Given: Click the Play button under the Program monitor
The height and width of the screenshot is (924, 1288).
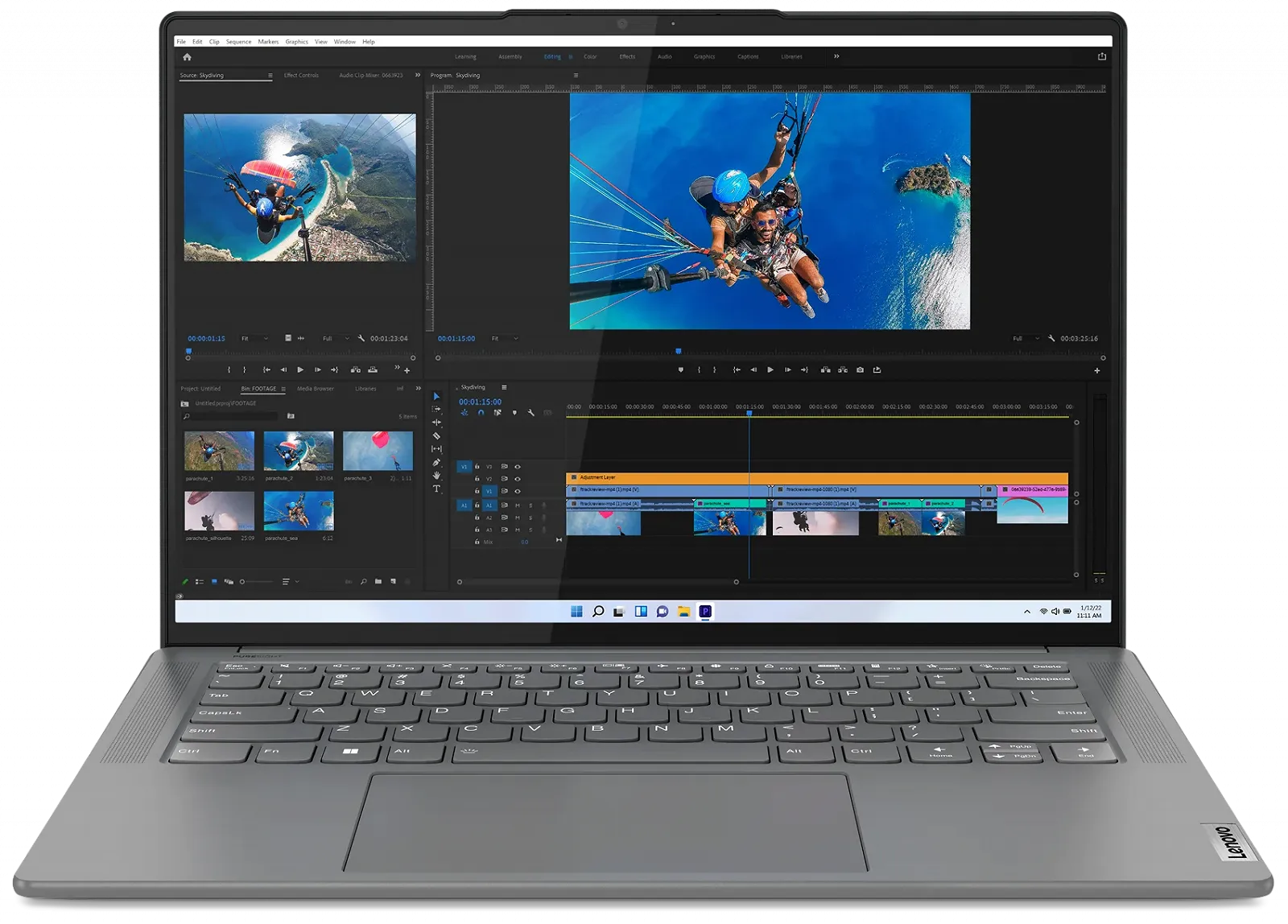Looking at the screenshot, I should pos(770,368).
